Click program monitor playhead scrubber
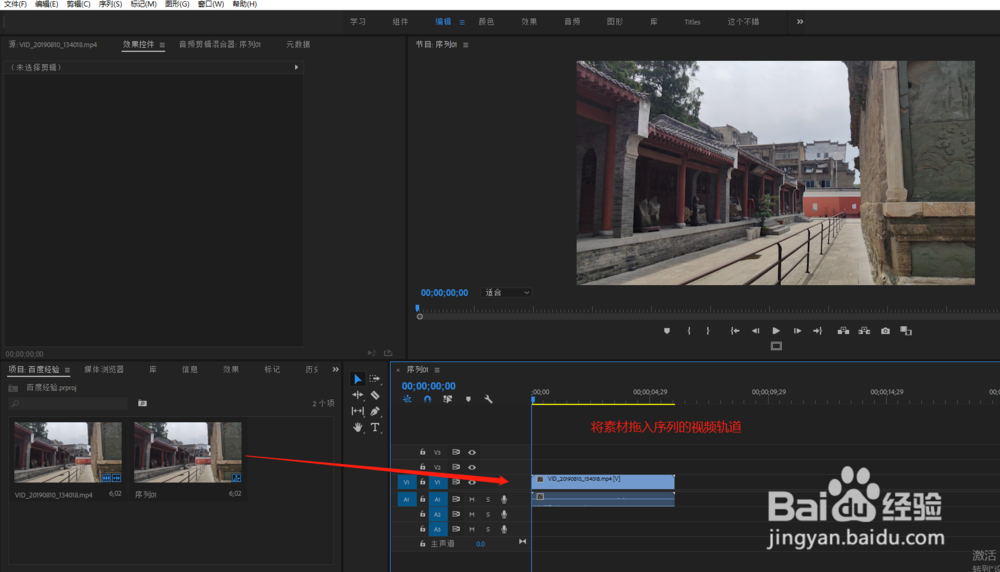Screen dimensions: 1000x572 pyautogui.click(x=418, y=309)
